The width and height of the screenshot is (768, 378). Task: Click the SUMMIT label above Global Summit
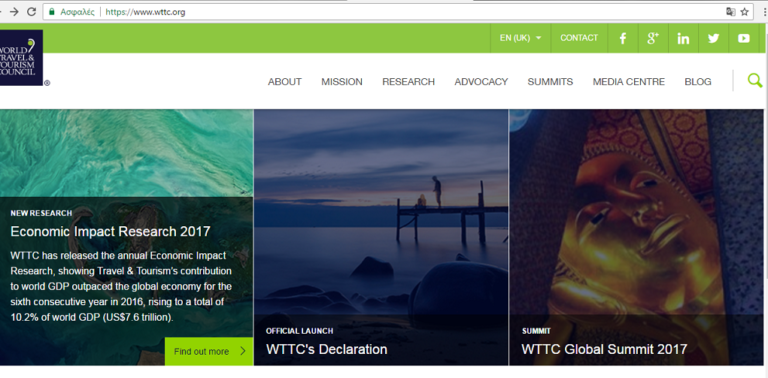click(536, 331)
